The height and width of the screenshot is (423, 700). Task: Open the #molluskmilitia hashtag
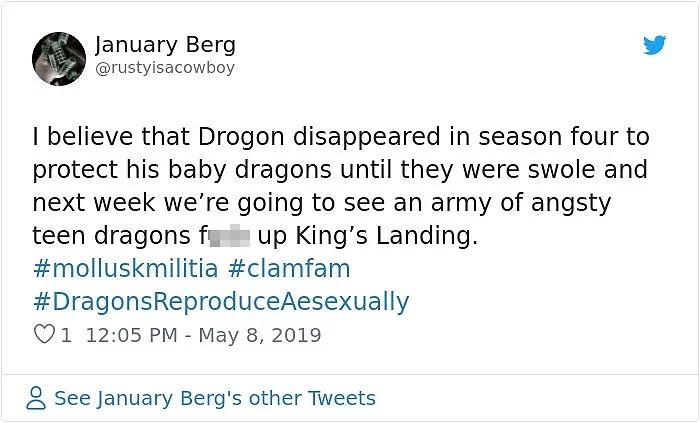126,269
